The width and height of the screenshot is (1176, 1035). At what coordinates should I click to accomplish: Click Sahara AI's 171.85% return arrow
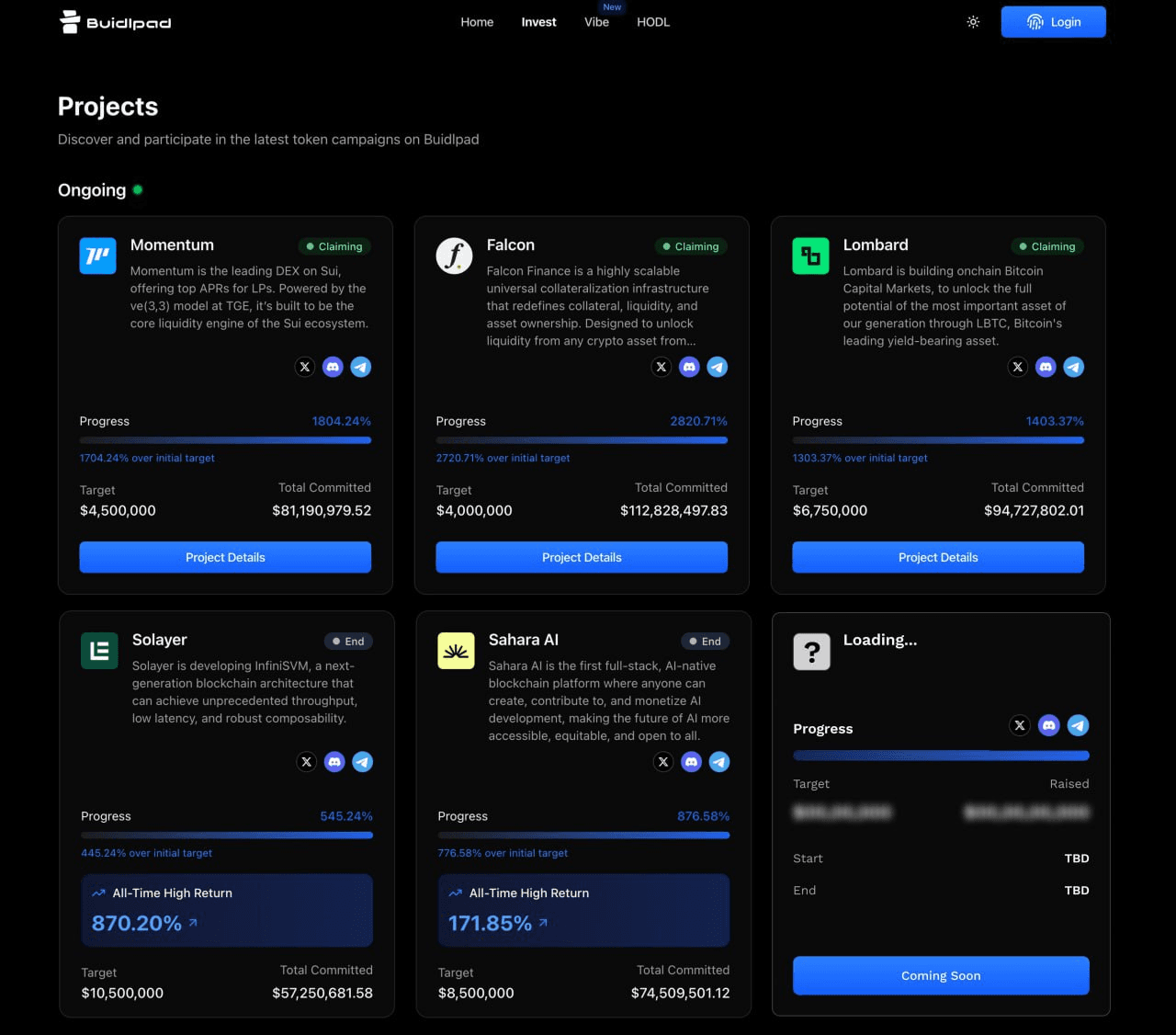point(543,922)
